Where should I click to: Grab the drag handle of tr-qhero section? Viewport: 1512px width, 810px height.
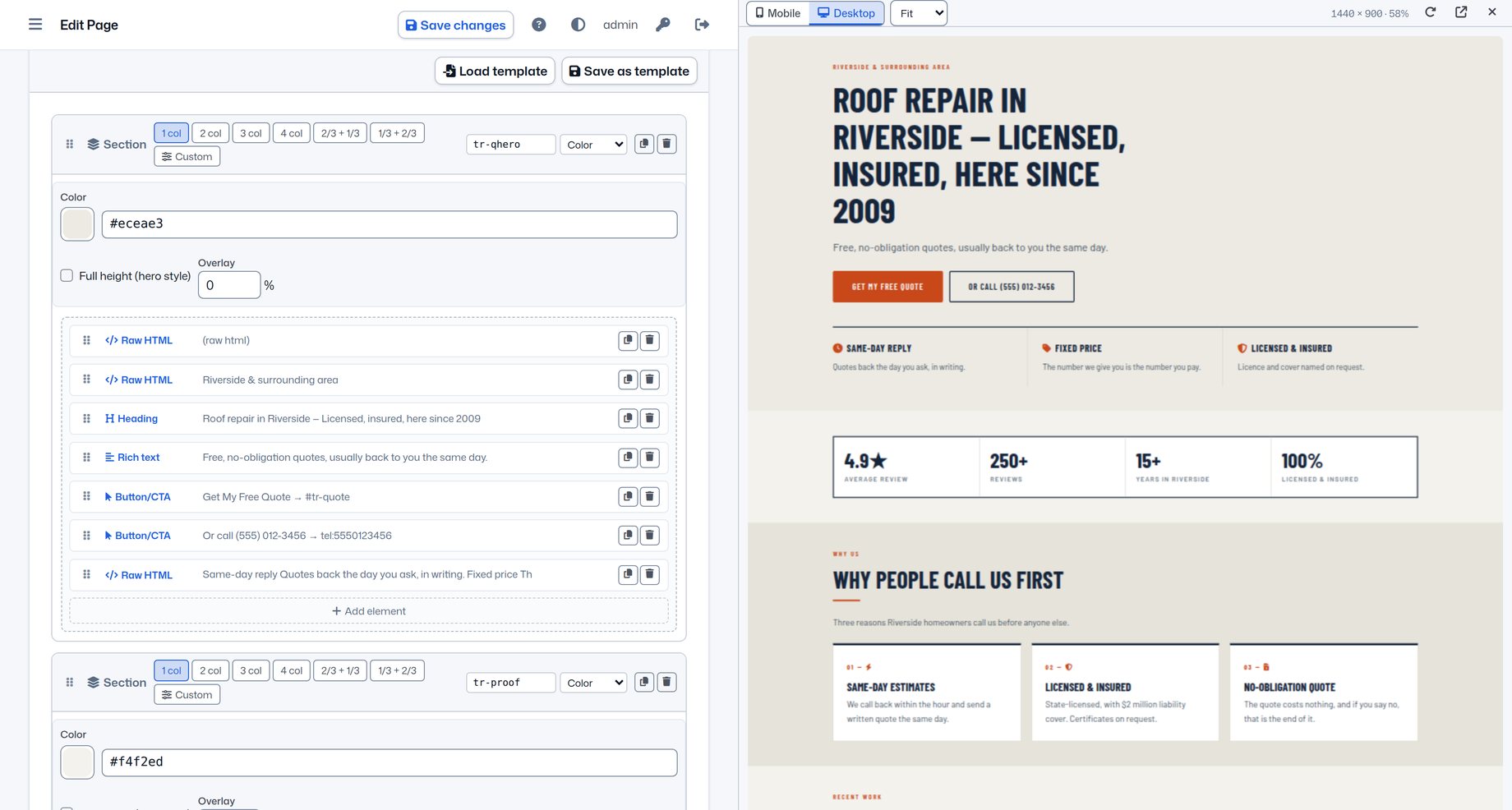coord(70,144)
